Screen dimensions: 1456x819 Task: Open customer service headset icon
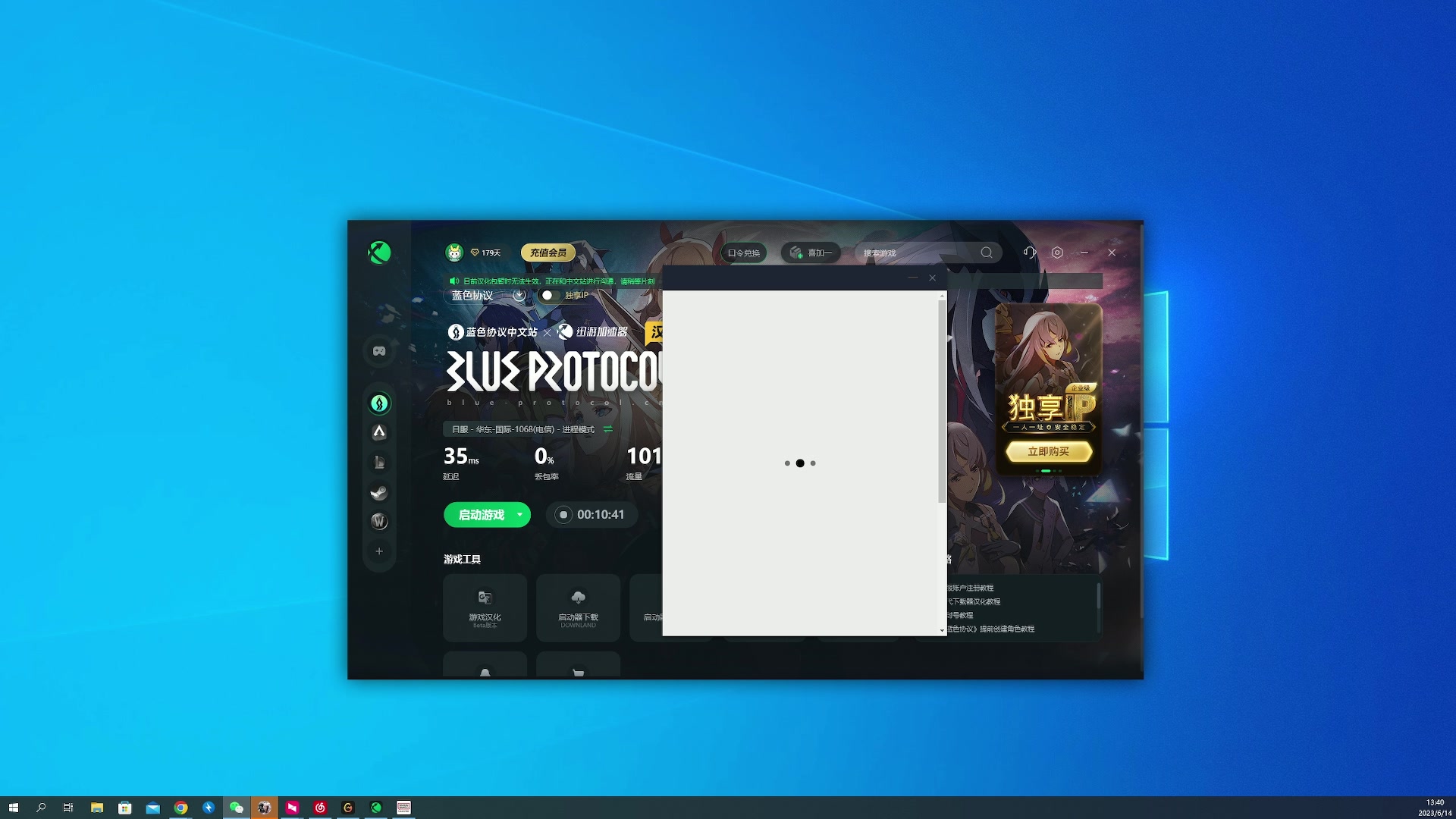pyautogui.click(x=1029, y=253)
